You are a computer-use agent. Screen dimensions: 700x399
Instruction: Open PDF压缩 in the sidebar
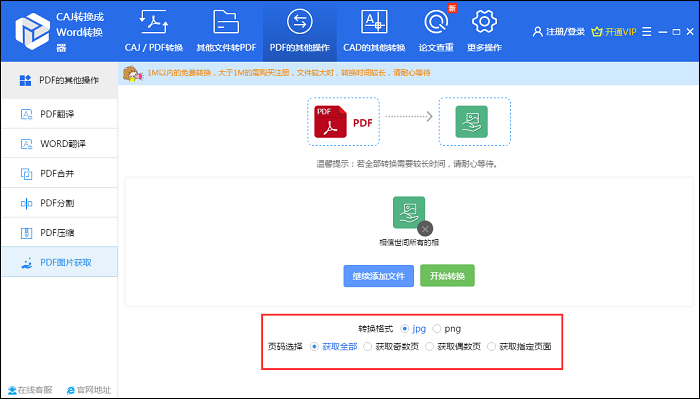(60, 233)
